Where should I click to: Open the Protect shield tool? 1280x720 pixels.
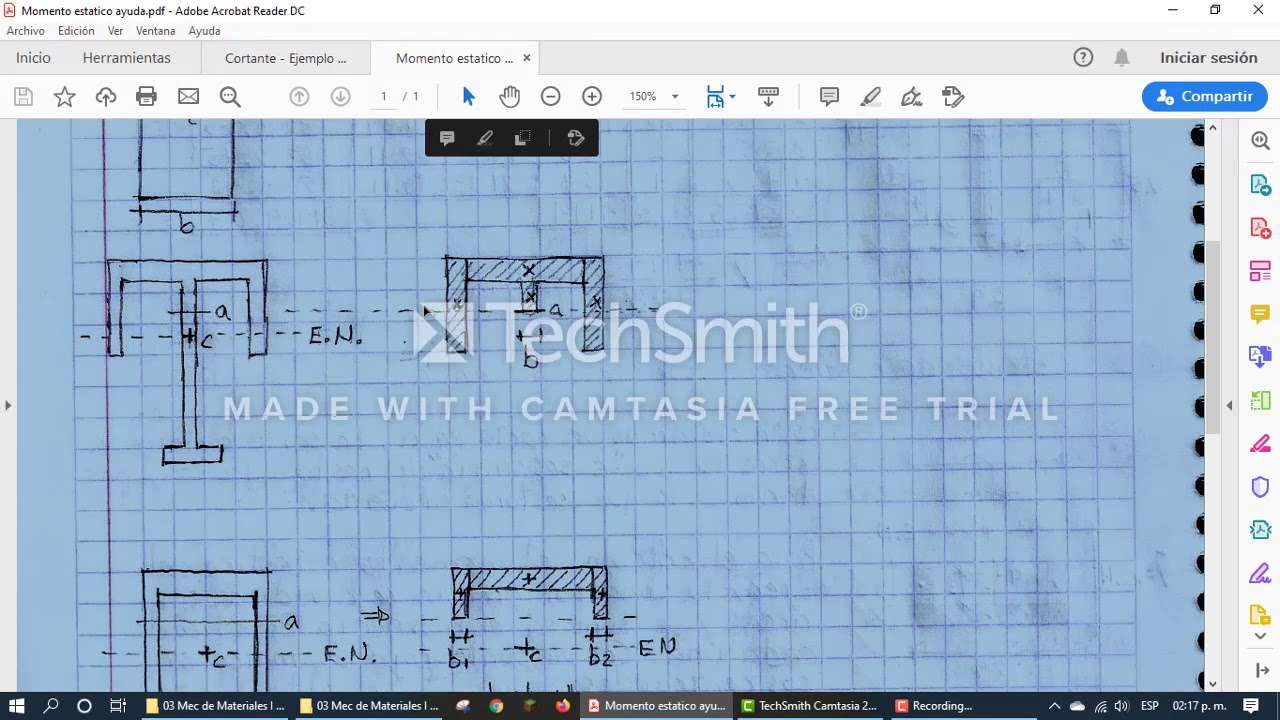pos(1260,487)
